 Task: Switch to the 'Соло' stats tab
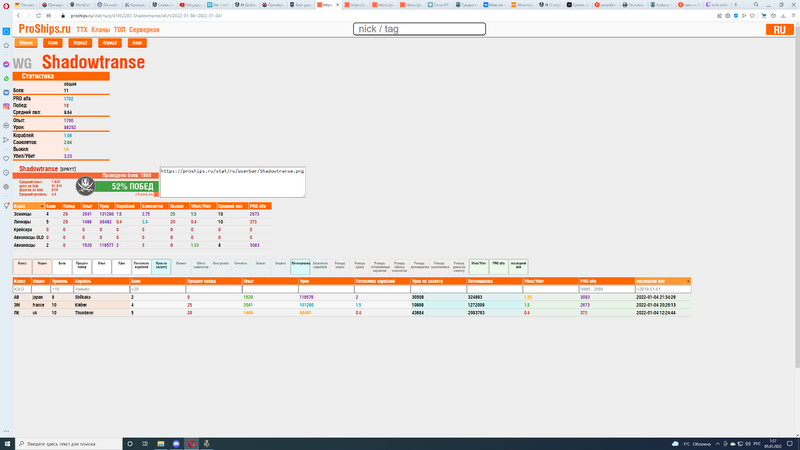coord(53,43)
